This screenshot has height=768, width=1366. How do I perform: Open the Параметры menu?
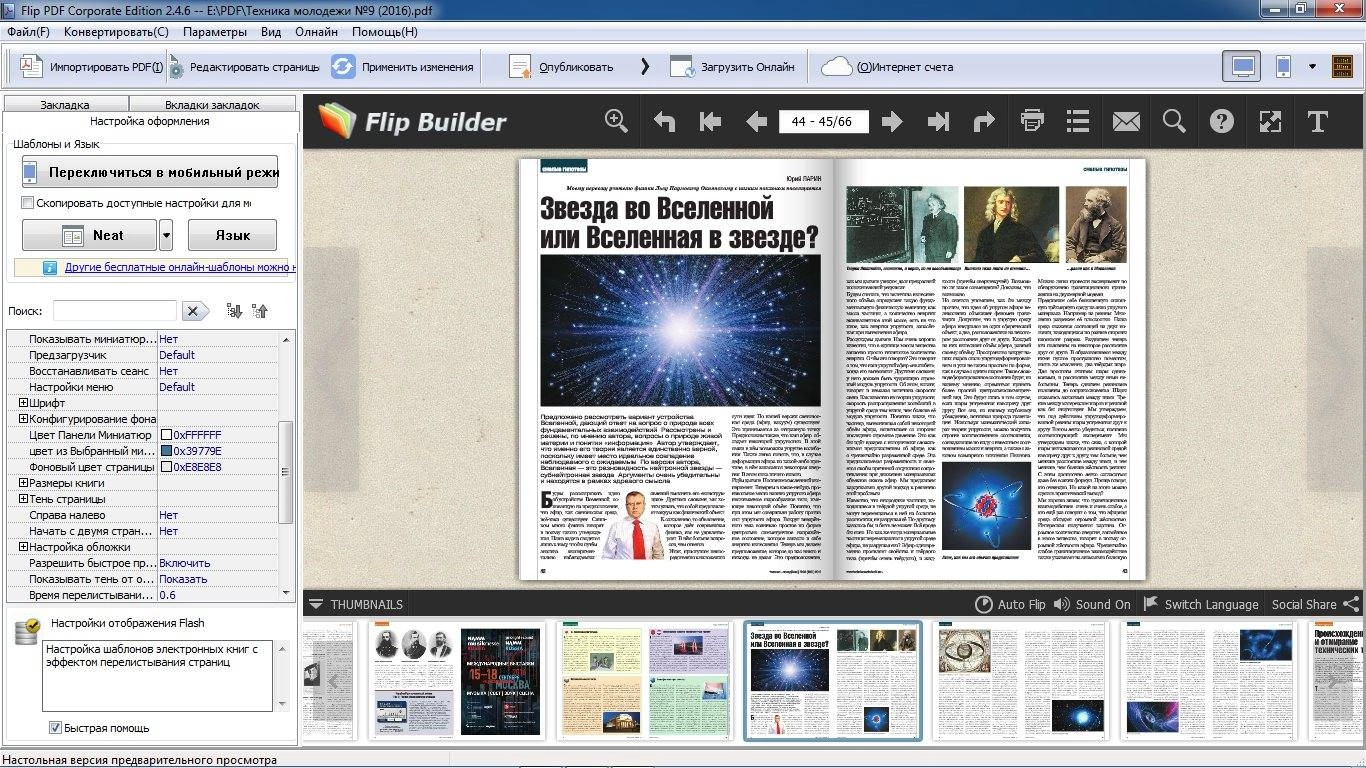[x=215, y=32]
